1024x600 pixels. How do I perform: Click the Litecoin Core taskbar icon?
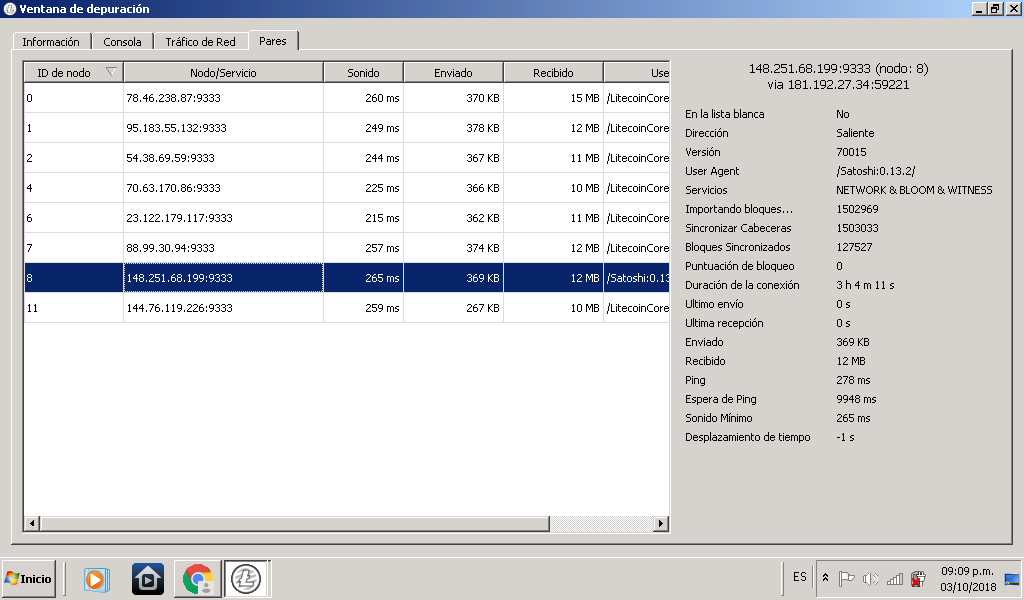pyautogui.click(x=246, y=579)
